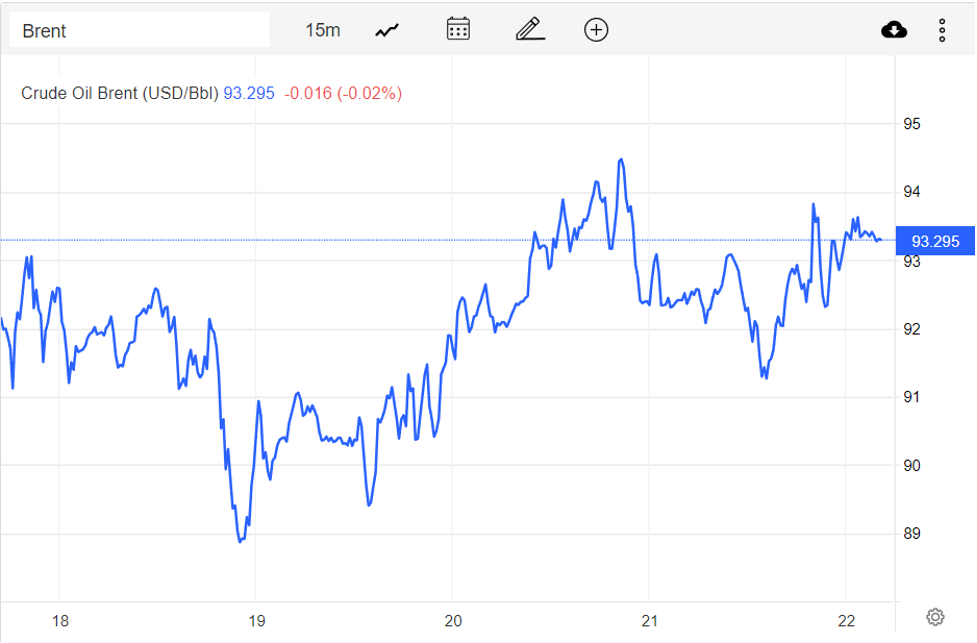Open chart settings gear icon
This screenshot has width=977, height=643.
[935, 616]
